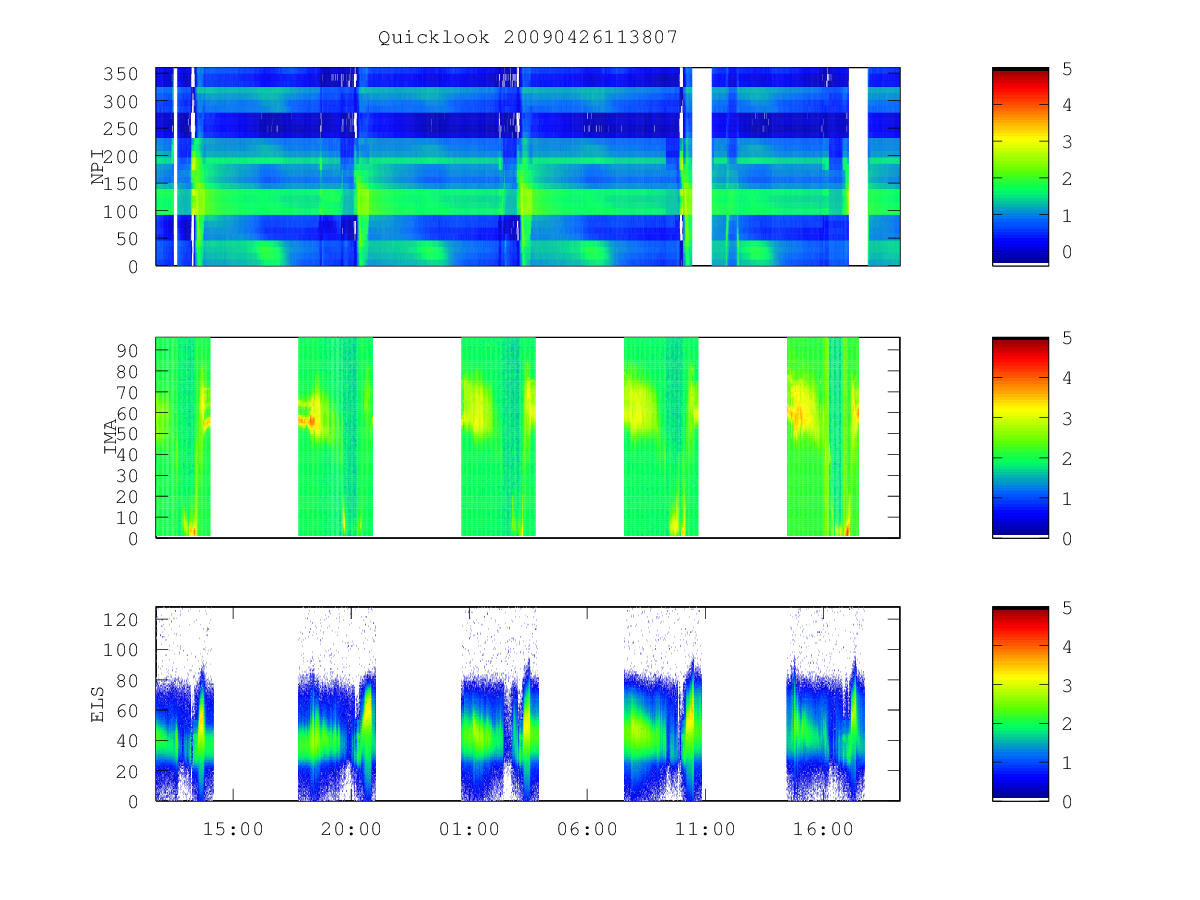Click the IMA spectrogram panel
Image resolution: width=1200 pixels, height=900 pixels.
pos(528,437)
